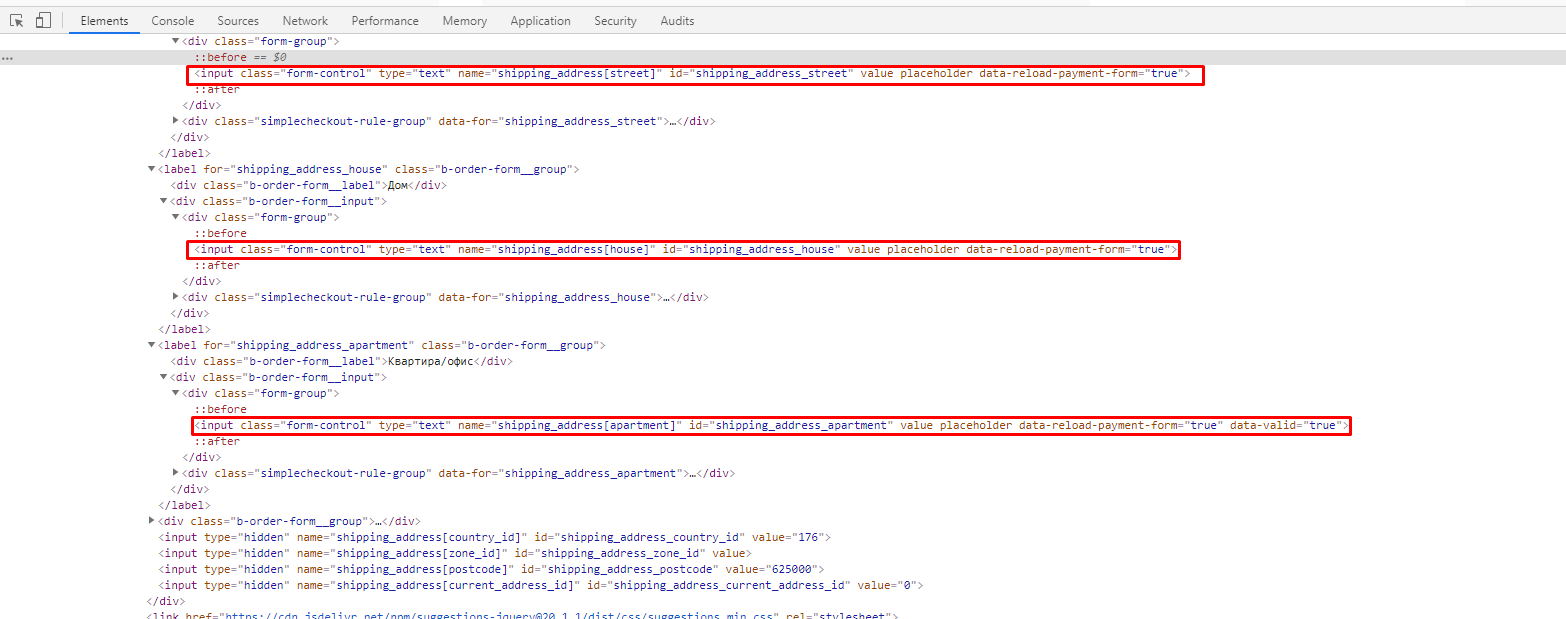Open the Security tab
Screen dimensions: 1566x619
(x=615, y=21)
